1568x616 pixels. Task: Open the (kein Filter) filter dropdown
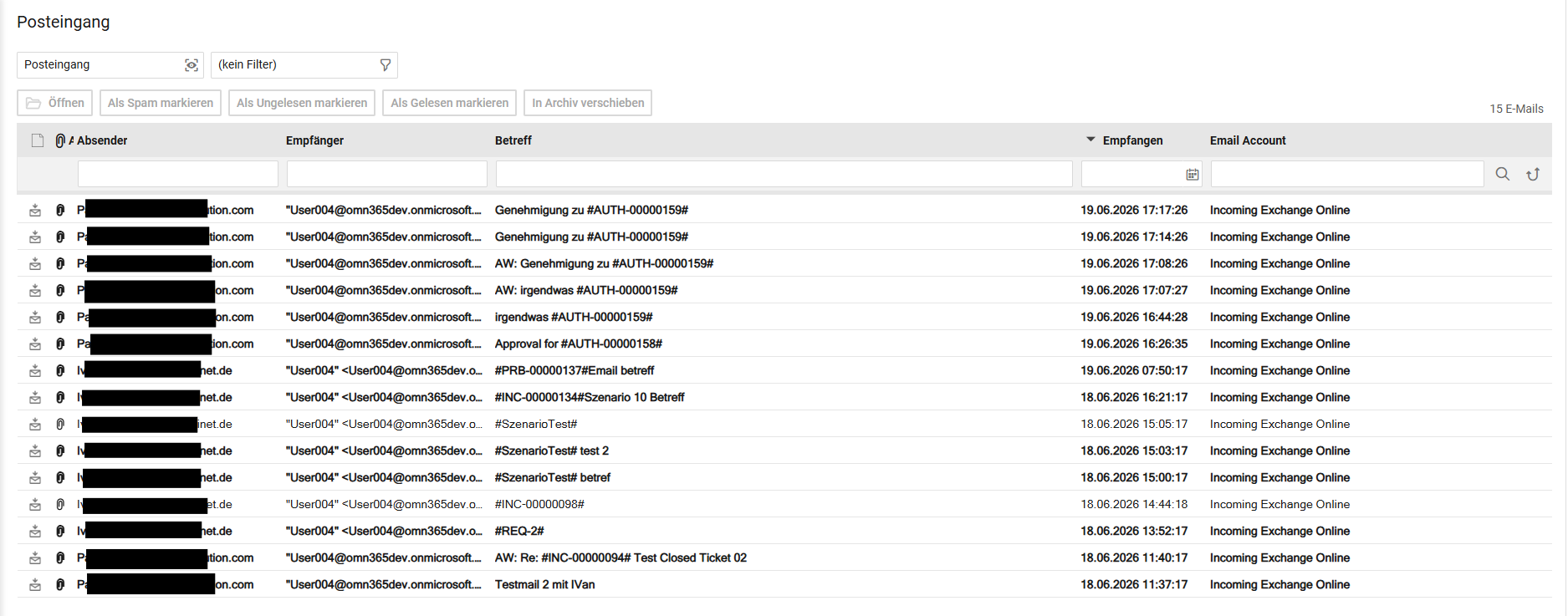click(304, 65)
